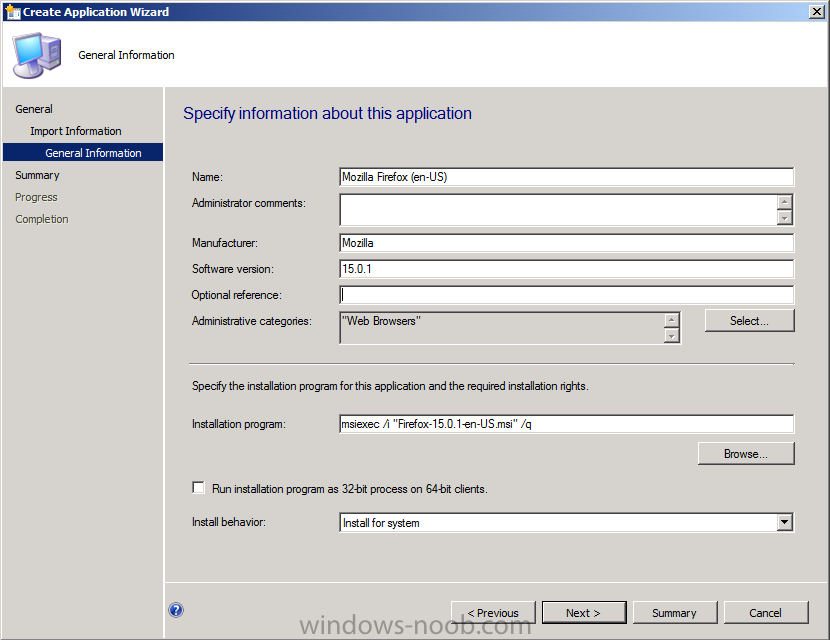Click the "Specify information about this application" heading

pos(328,113)
